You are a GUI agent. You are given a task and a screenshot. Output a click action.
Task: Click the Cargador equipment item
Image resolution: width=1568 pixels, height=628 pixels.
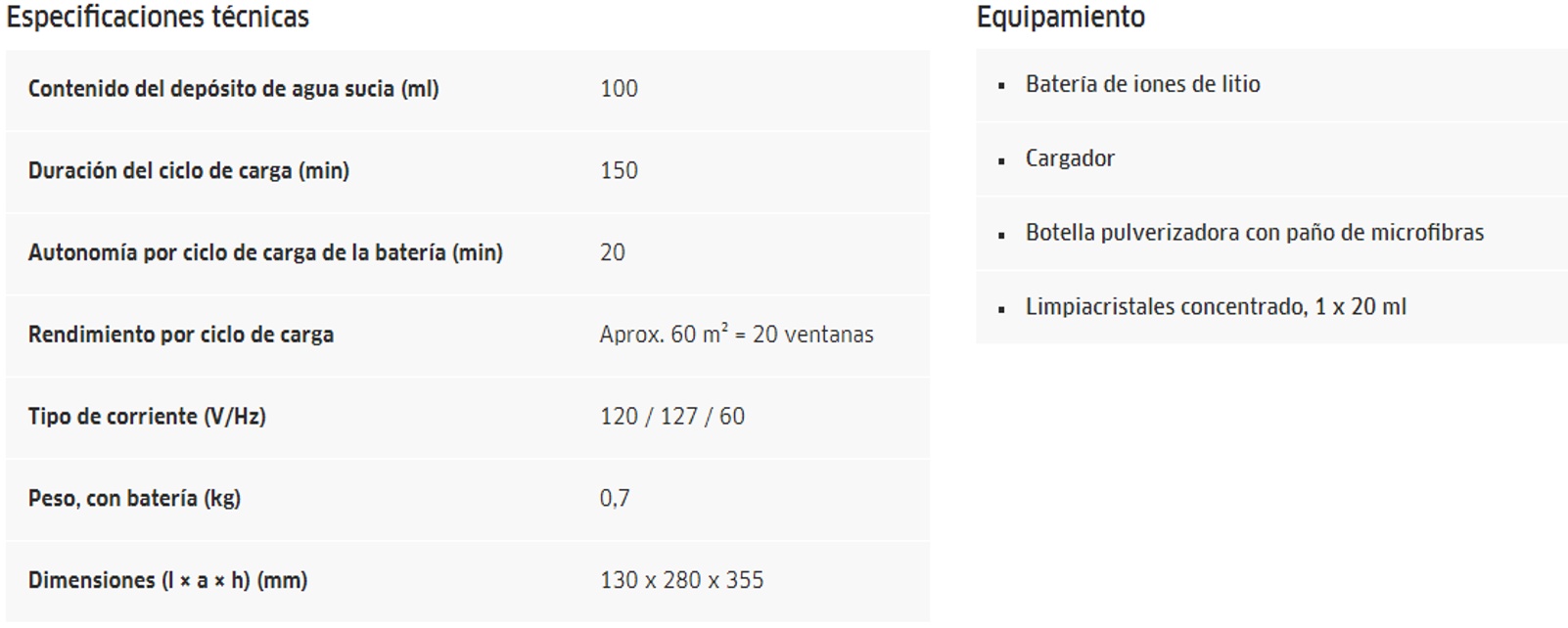tap(1070, 159)
